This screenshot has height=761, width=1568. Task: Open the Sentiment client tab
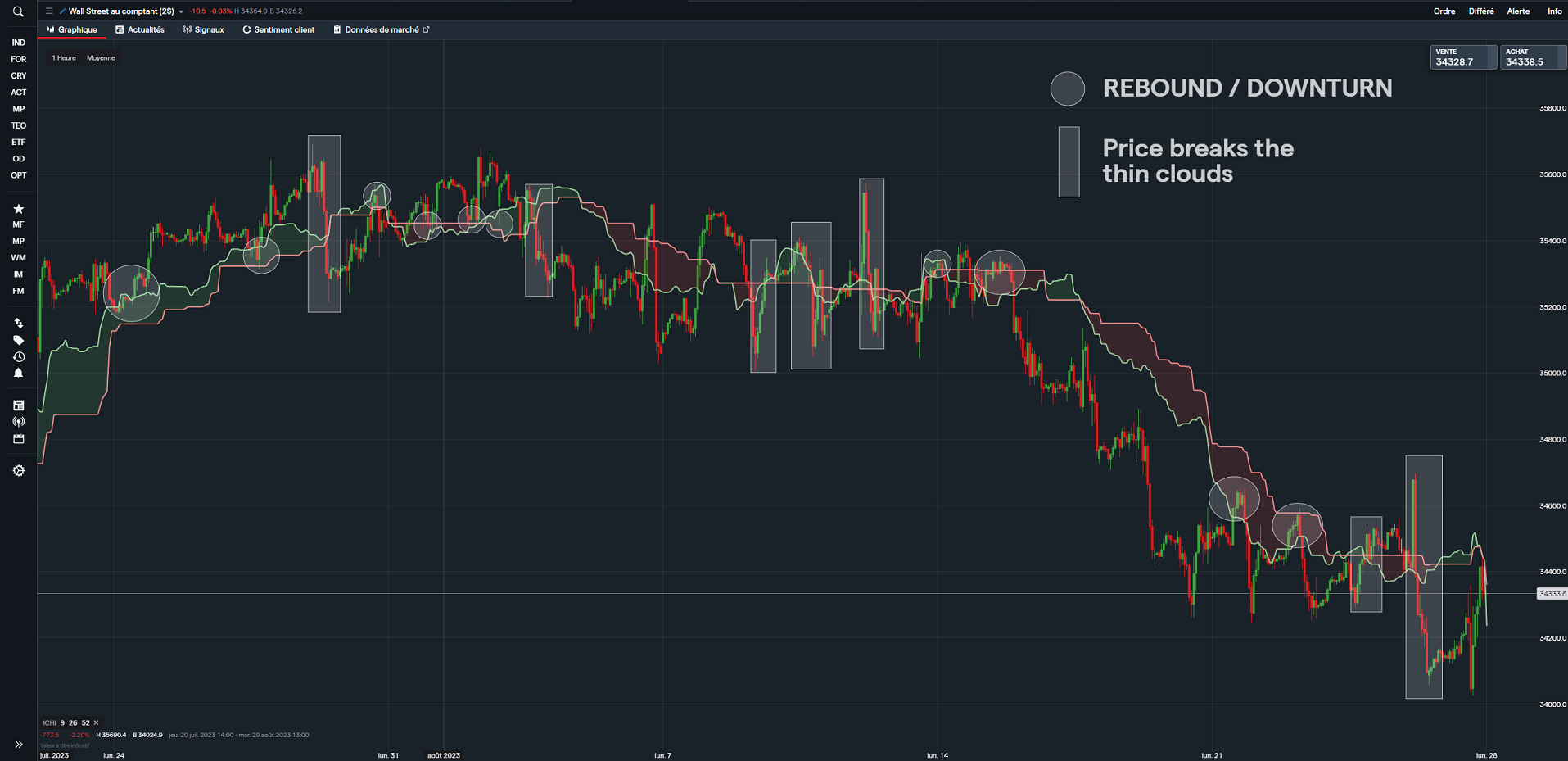(278, 29)
